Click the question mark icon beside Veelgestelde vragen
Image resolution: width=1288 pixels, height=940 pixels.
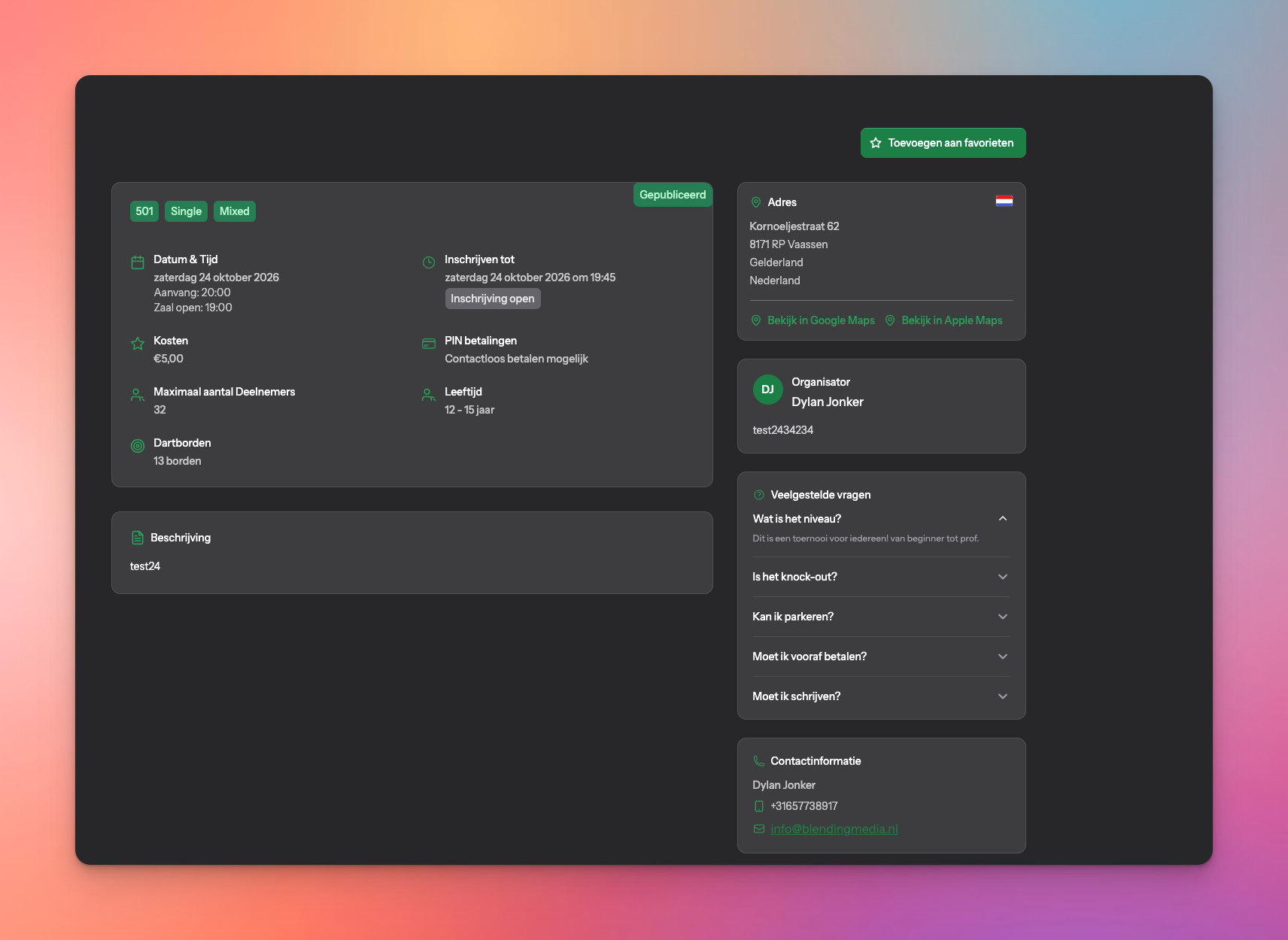[x=759, y=495]
